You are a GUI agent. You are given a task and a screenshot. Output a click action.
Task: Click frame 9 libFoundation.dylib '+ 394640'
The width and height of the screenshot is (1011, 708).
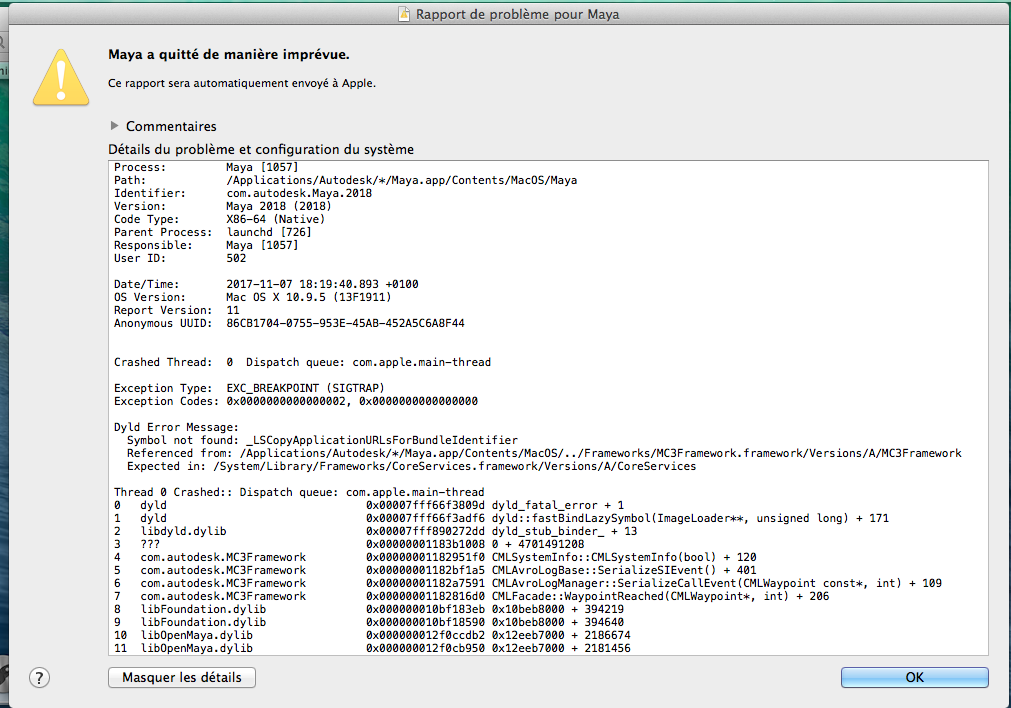pyautogui.click(x=369, y=622)
